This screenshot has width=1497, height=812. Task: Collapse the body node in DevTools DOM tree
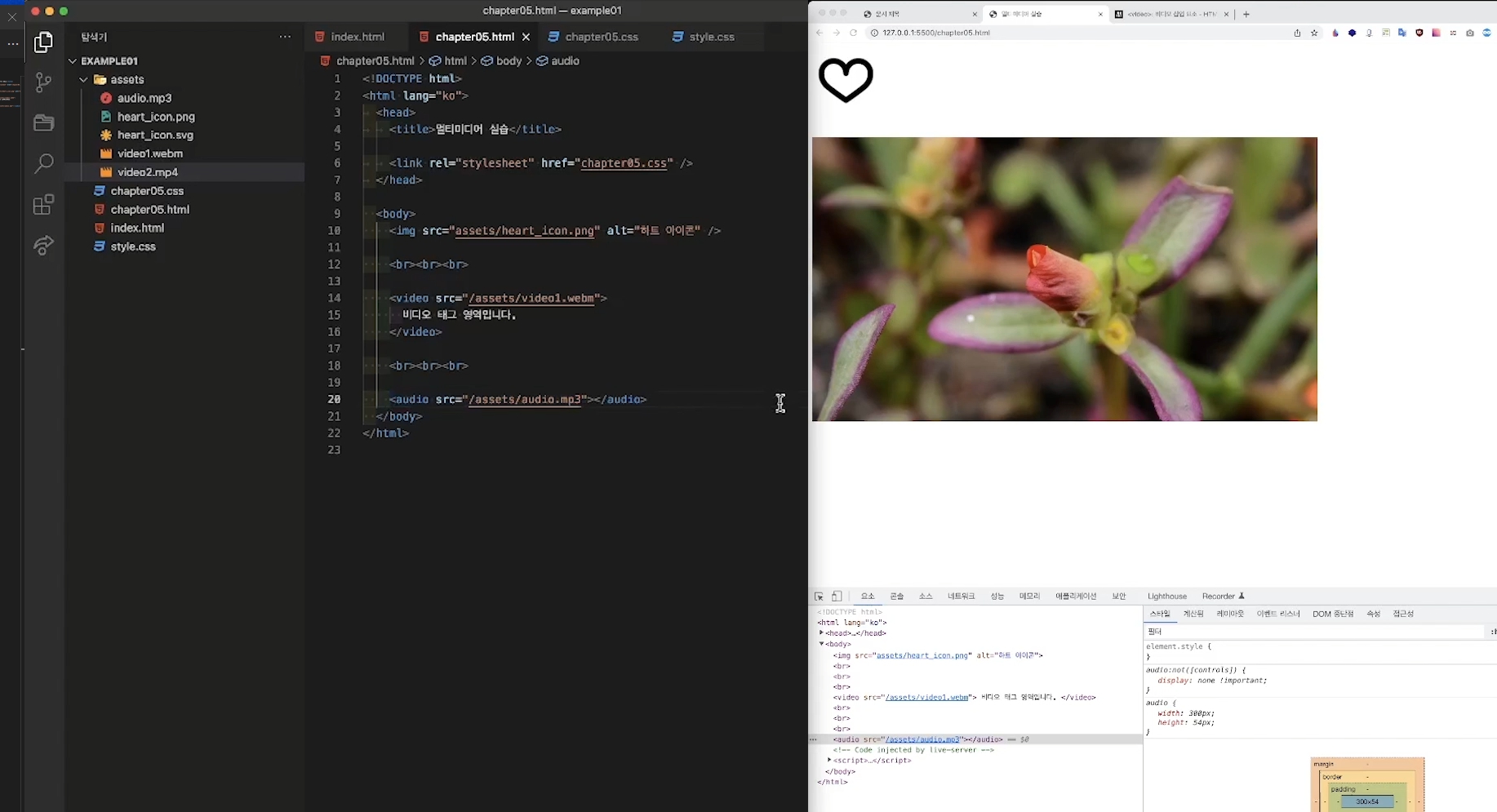click(821, 644)
